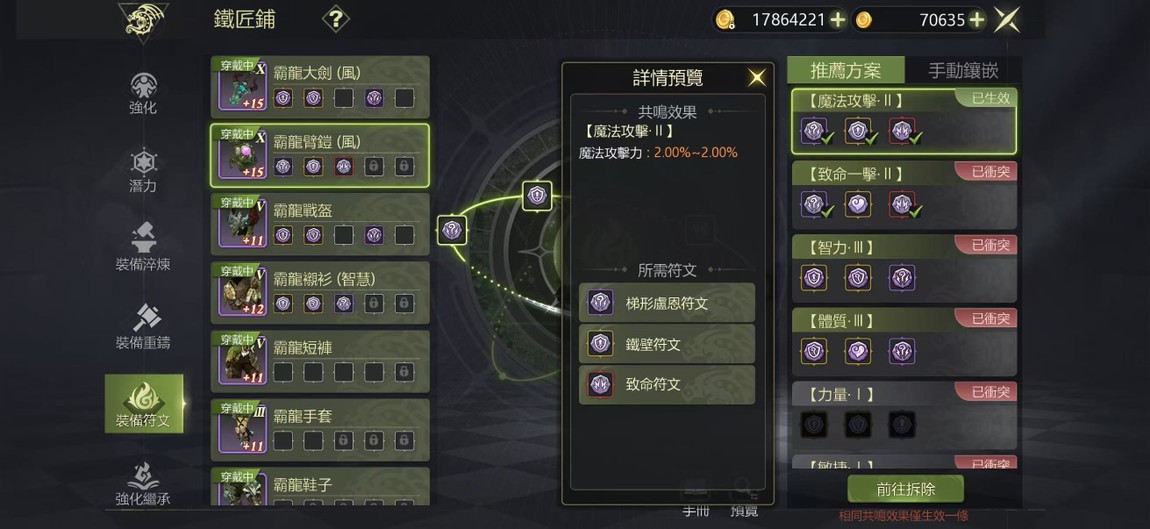Exit the blacksmith via crossed swords icon
This screenshot has height=529, width=1150.
(1007, 19)
